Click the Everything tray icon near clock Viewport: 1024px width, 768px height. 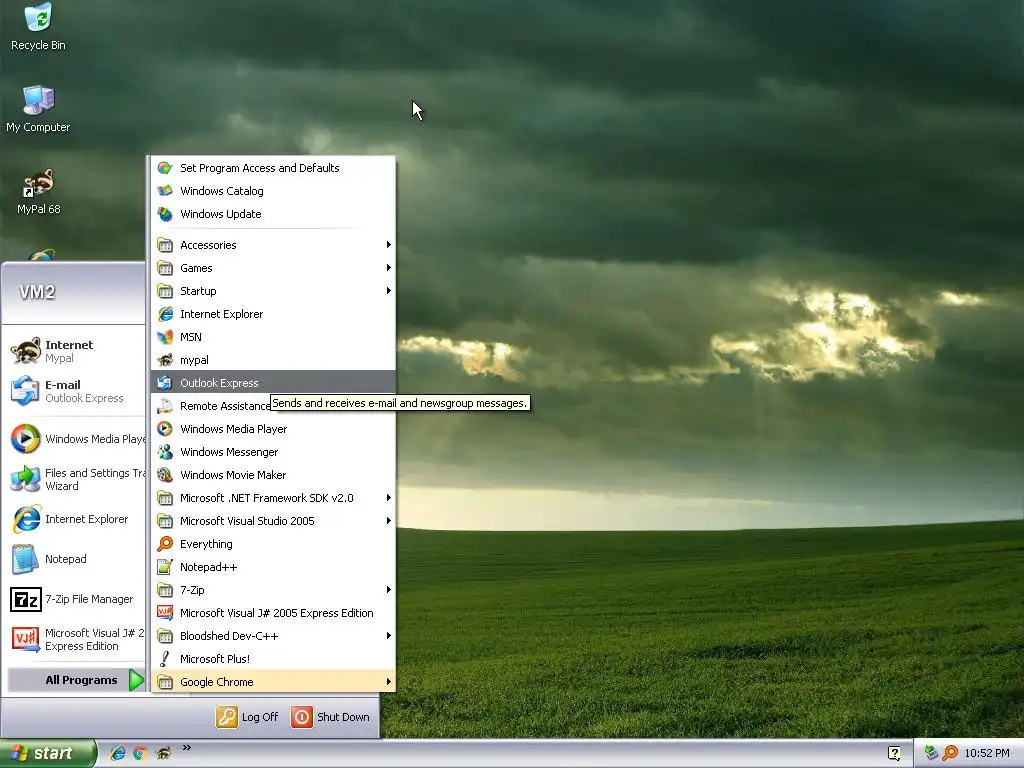click(x=950, y=753)
